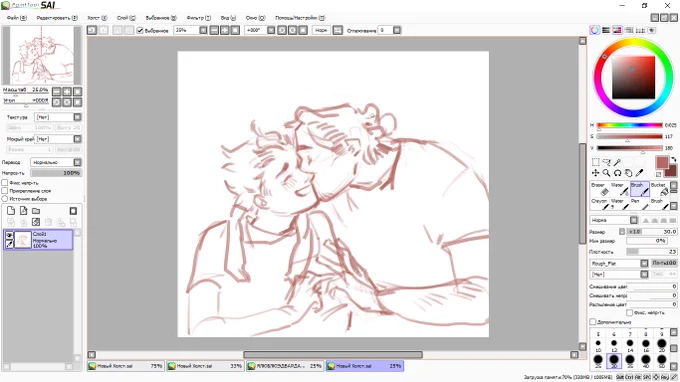Show the RGB slider panel icon
Image resolution: width=680 pixels, height=382 pixels.
click(x=606, y=30)
